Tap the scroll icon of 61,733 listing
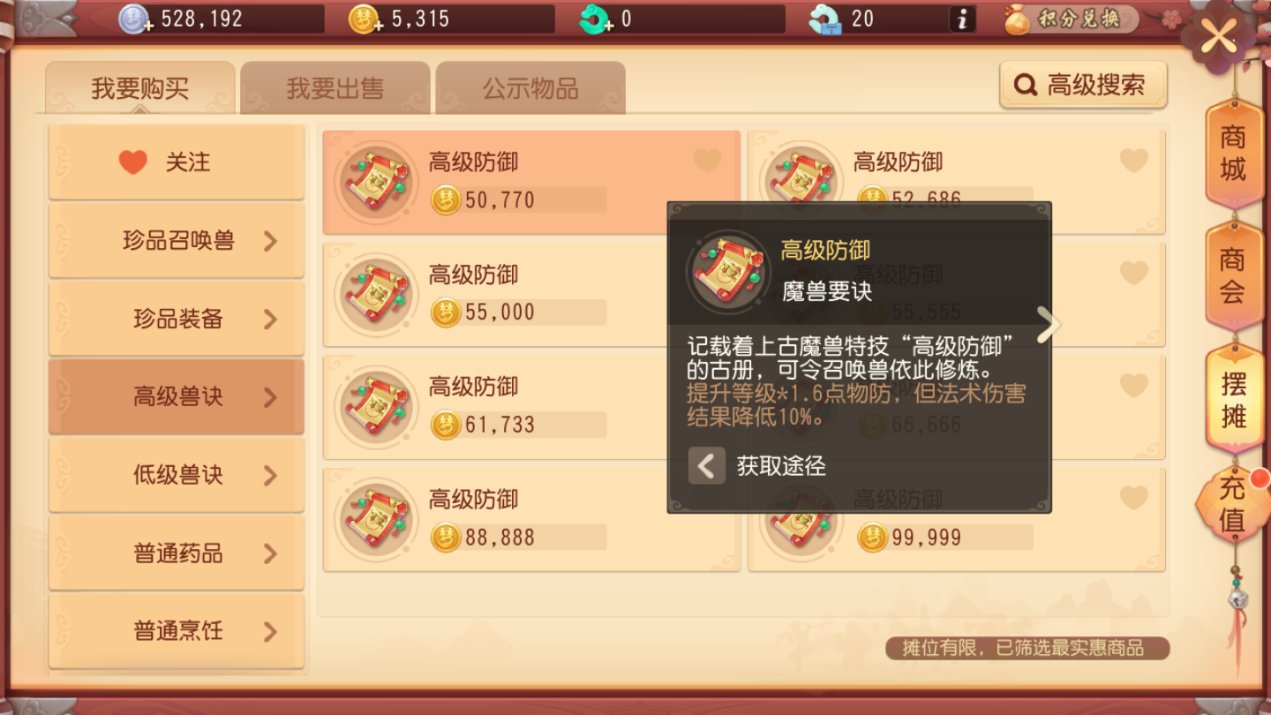Screen dimensions: 1271x715 pyautogui.click(x=376, y=406)
